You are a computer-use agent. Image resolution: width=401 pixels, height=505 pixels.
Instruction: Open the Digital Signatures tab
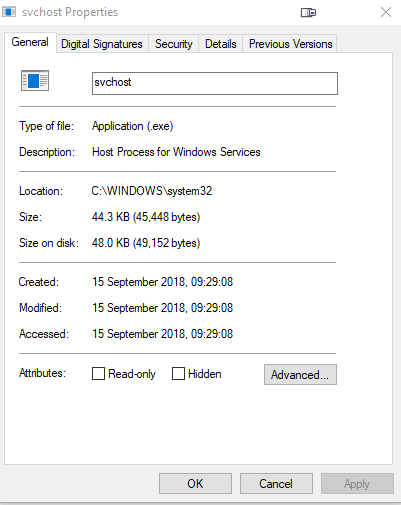click(x=102, y=44)
